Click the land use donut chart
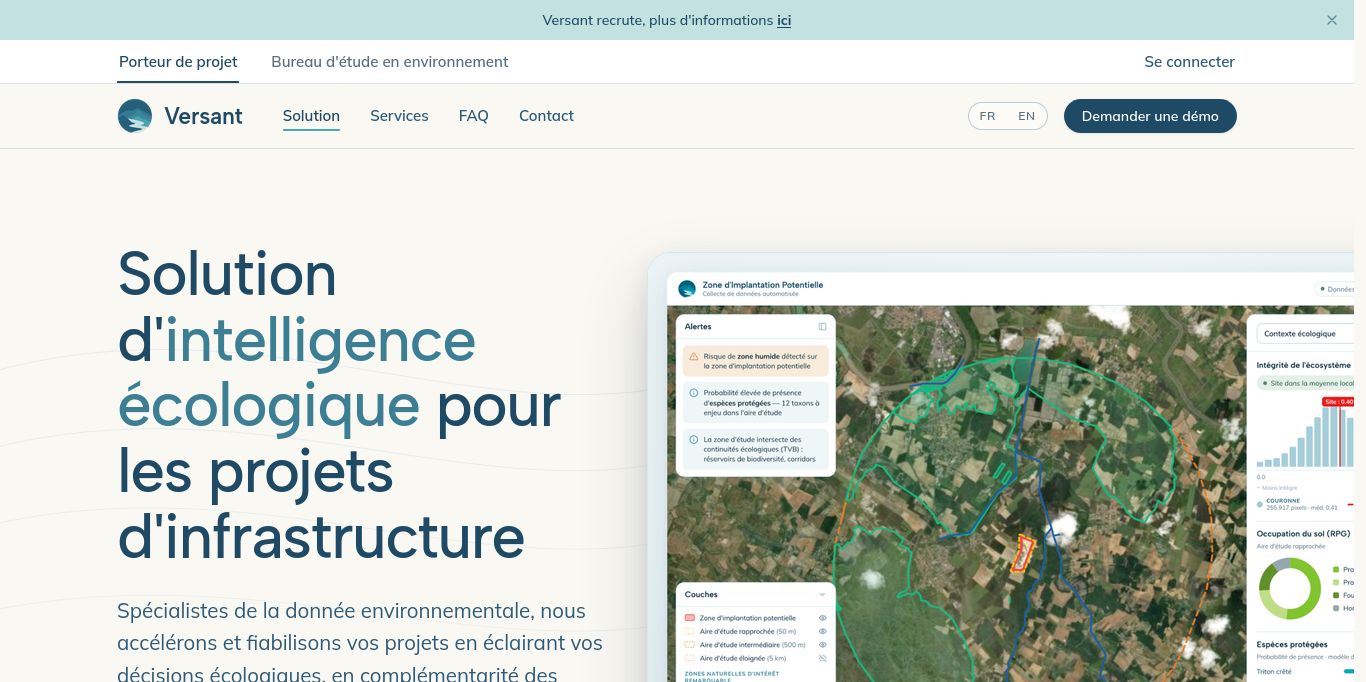The image size is (1366, 682). click(x=1289, y=587)
